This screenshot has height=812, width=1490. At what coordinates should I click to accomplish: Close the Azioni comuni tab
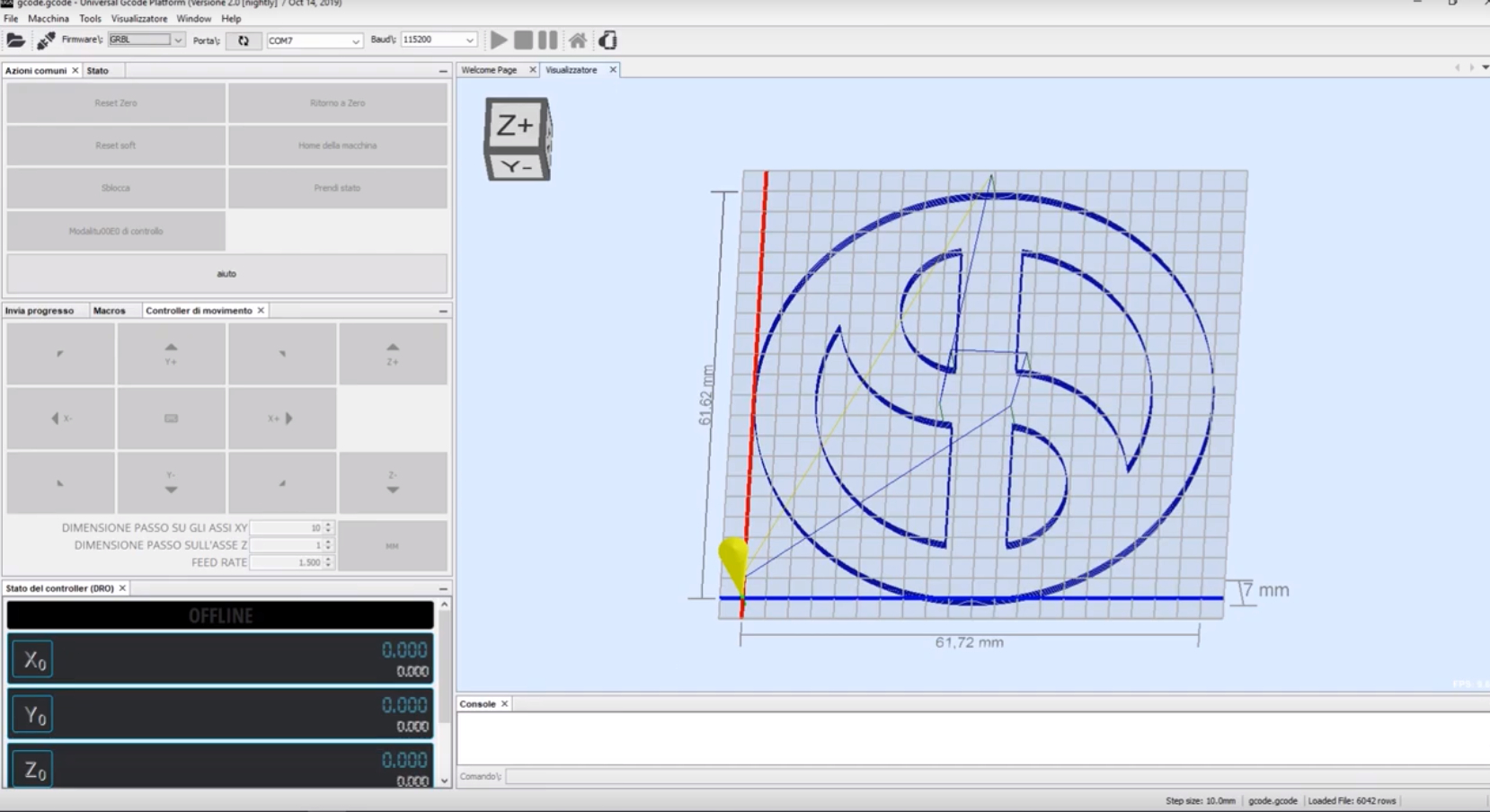click(x=75, y=70)
